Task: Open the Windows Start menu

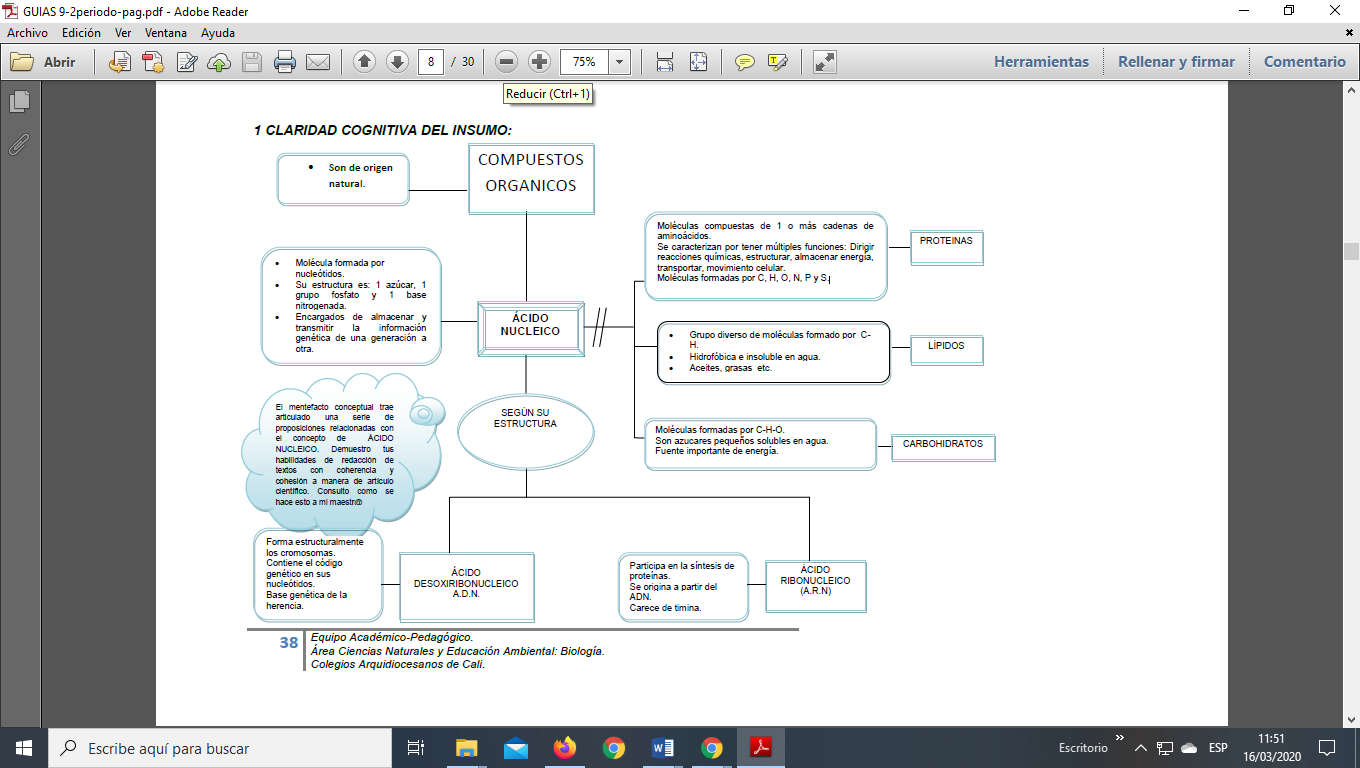Action: [x=24, y=748]
